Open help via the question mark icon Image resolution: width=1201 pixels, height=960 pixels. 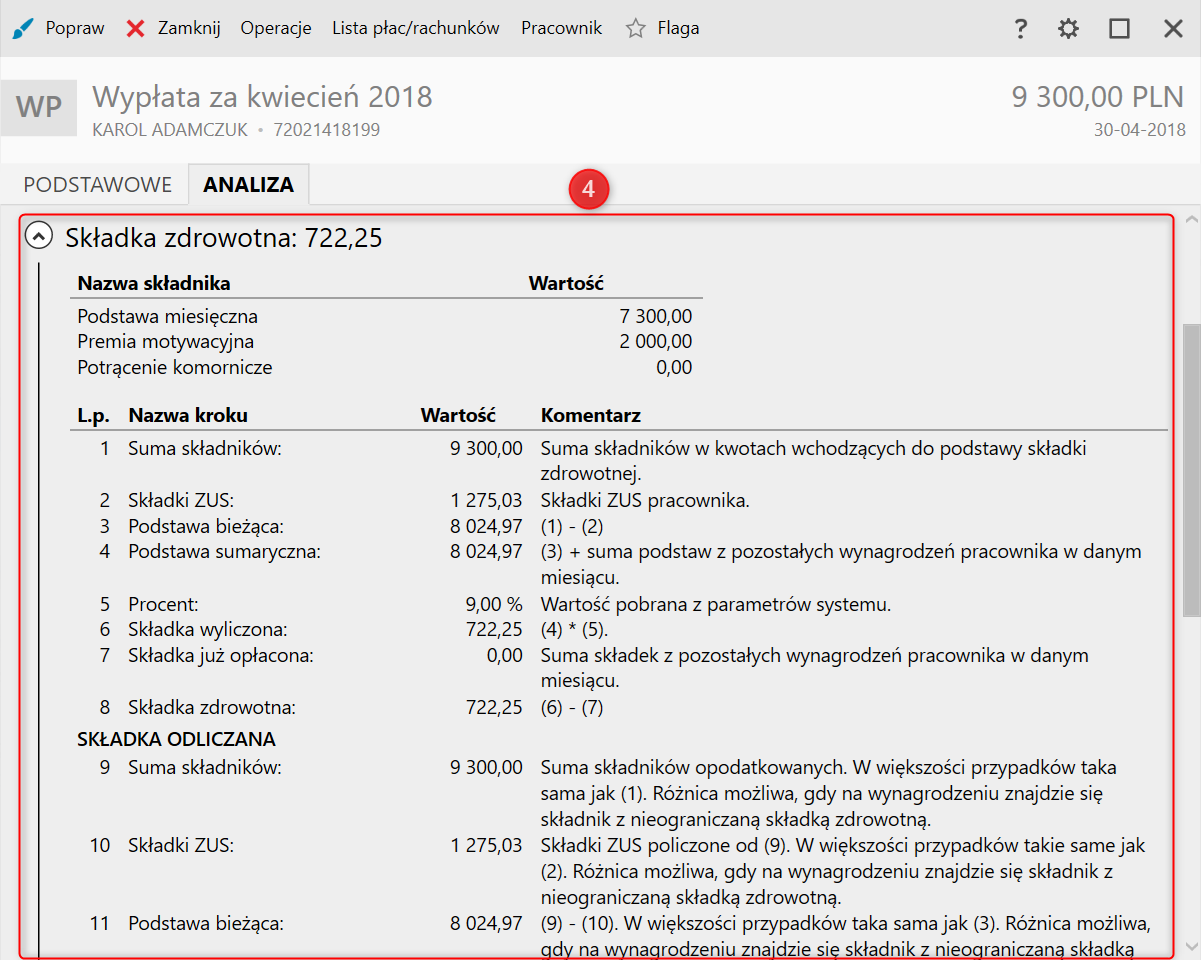[1020, 29]
